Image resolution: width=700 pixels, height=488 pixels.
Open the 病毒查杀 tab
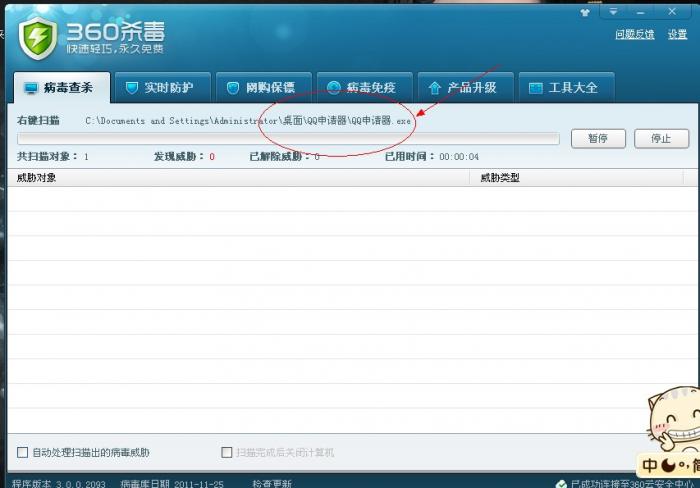click(x=62, y=88)
